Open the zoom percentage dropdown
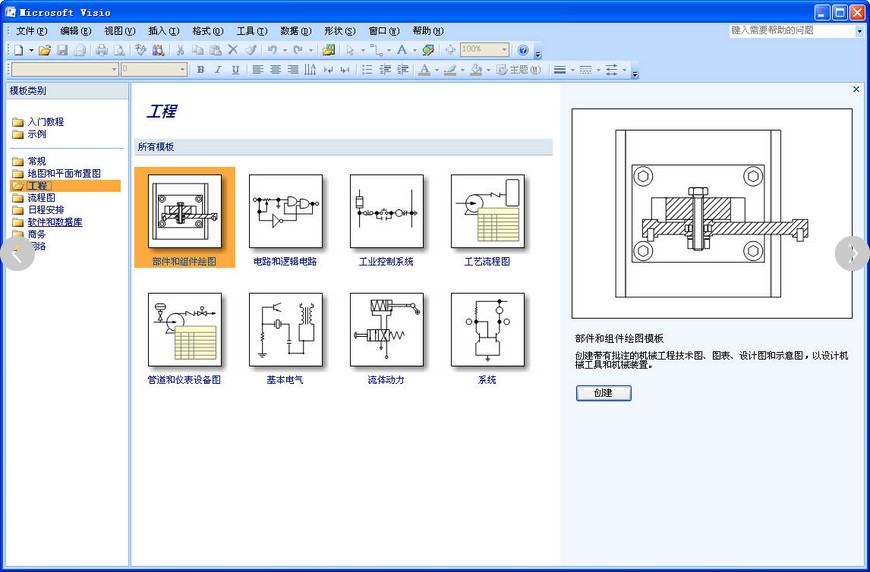 coord(504,50)
